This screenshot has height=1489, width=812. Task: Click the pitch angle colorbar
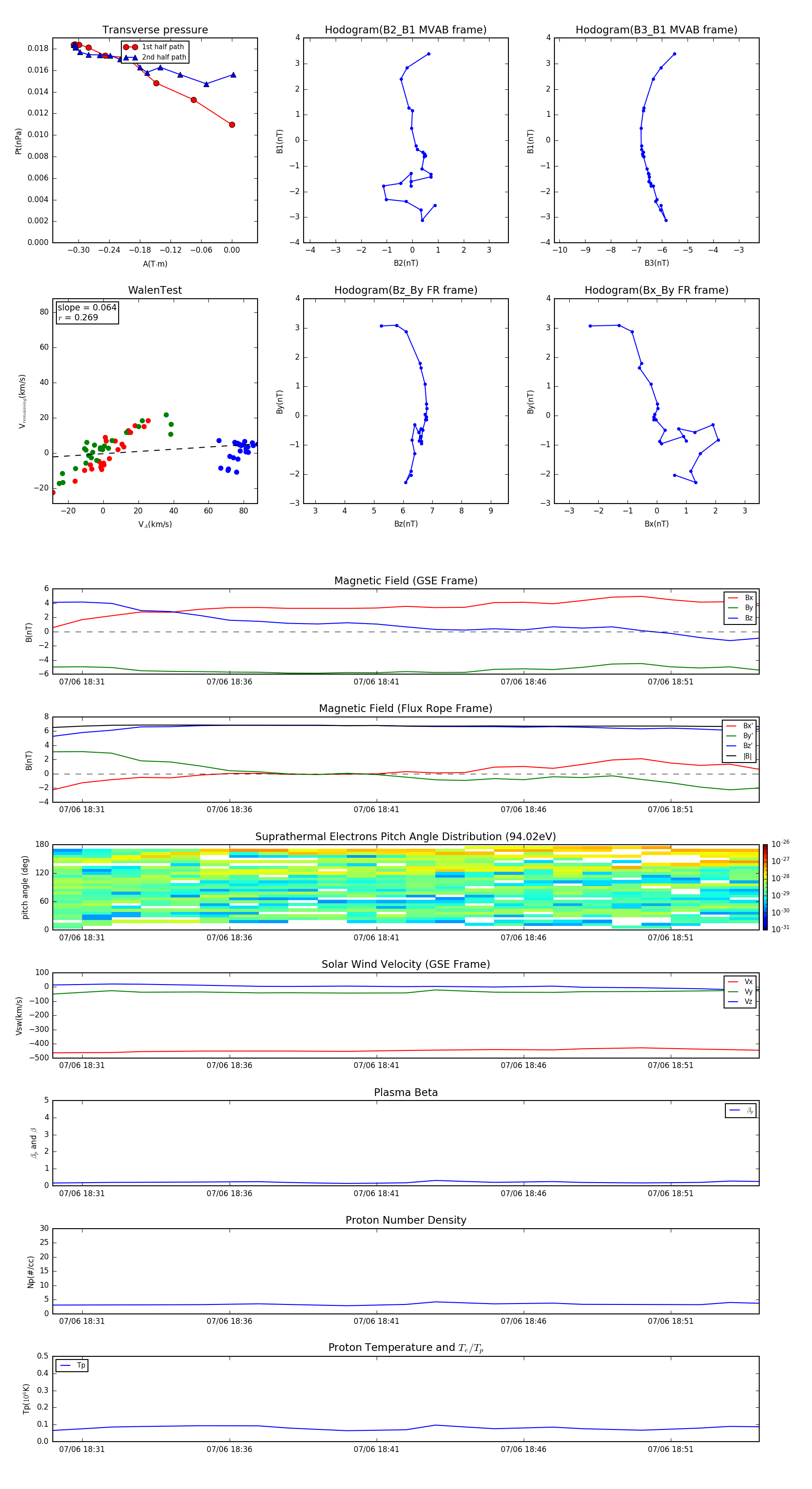pos(765,887)
